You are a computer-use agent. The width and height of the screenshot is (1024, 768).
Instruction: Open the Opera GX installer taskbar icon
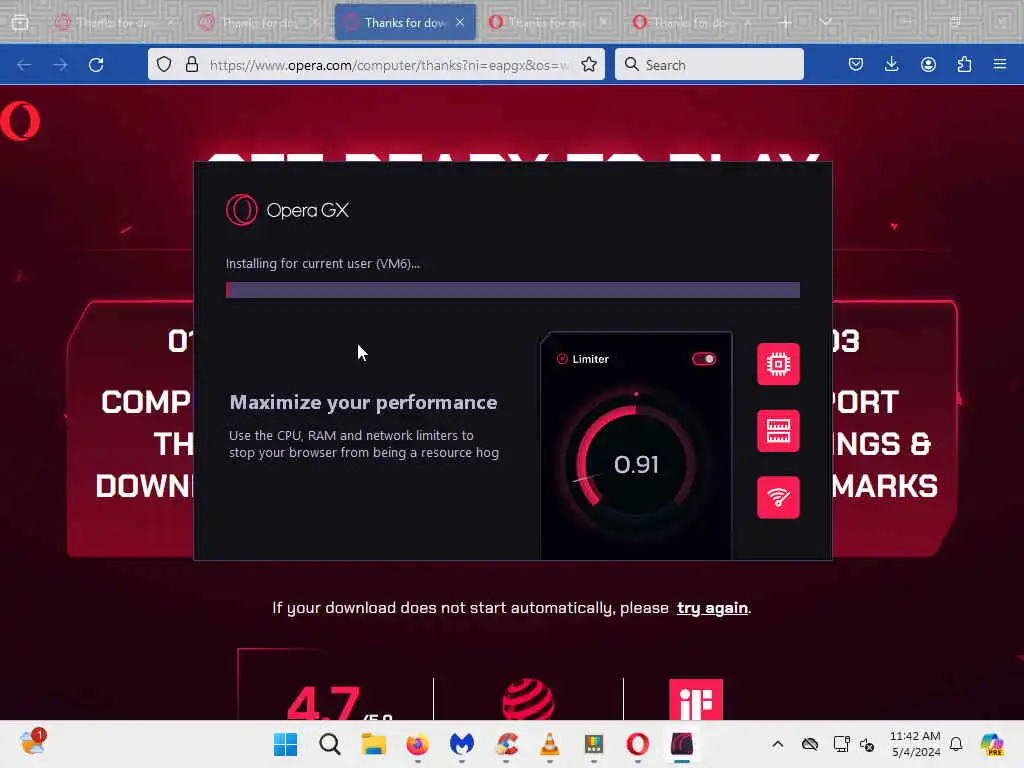682,744
